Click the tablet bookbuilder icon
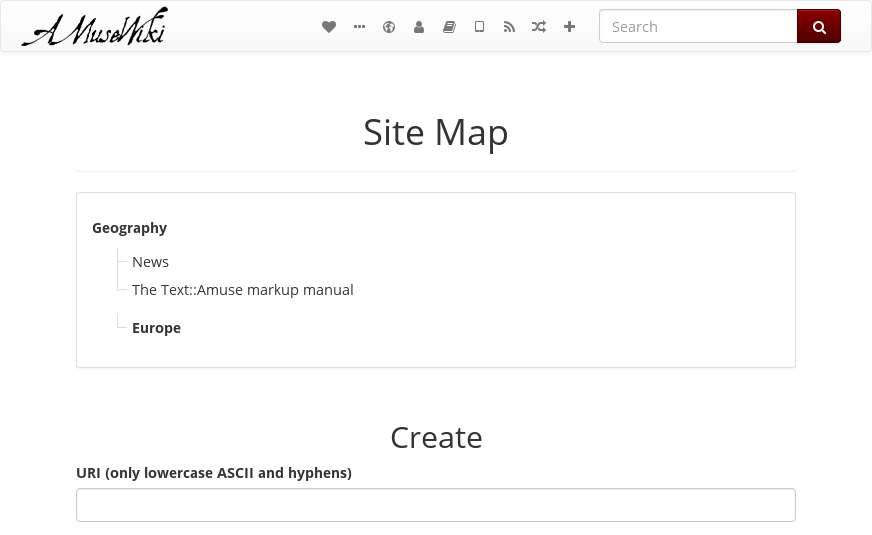This screenshot has width=872, height=535. click(x=479, y=27)
